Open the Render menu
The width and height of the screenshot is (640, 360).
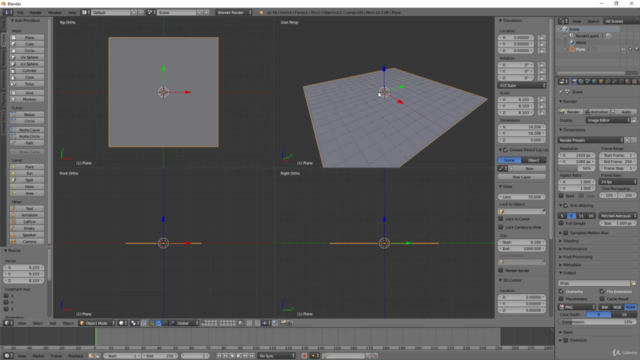coord(36,13)
